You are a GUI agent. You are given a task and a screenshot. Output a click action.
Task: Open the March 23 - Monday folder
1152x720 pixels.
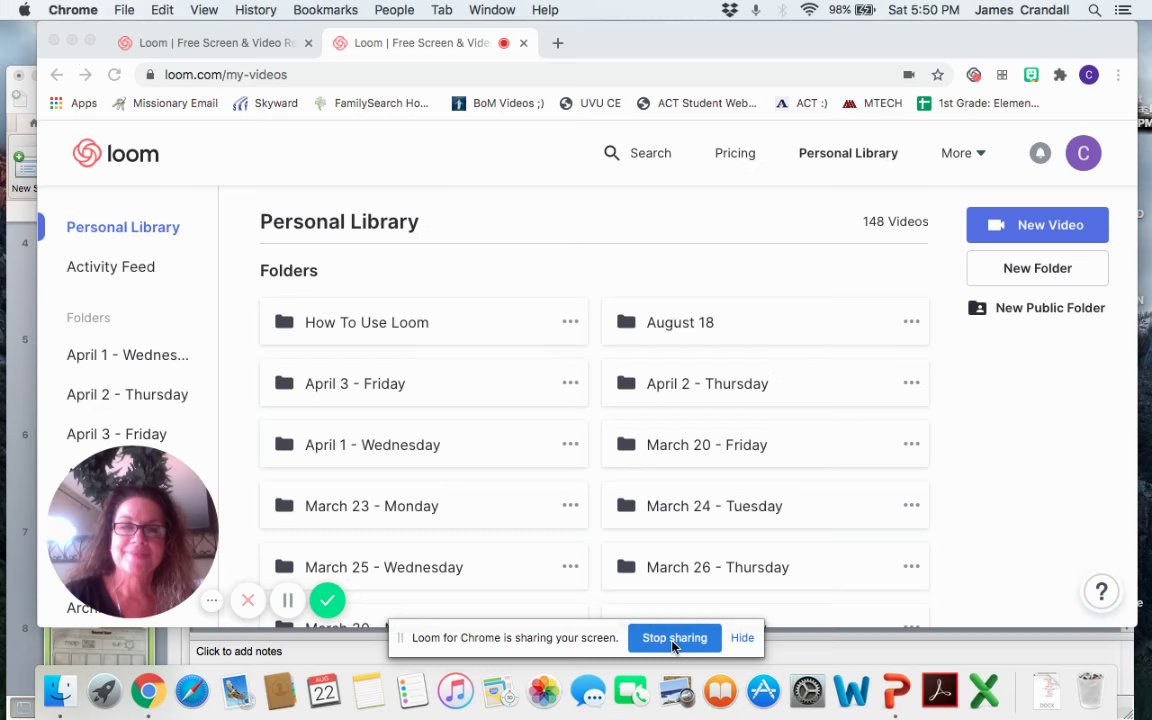click(x=424, y=505)
